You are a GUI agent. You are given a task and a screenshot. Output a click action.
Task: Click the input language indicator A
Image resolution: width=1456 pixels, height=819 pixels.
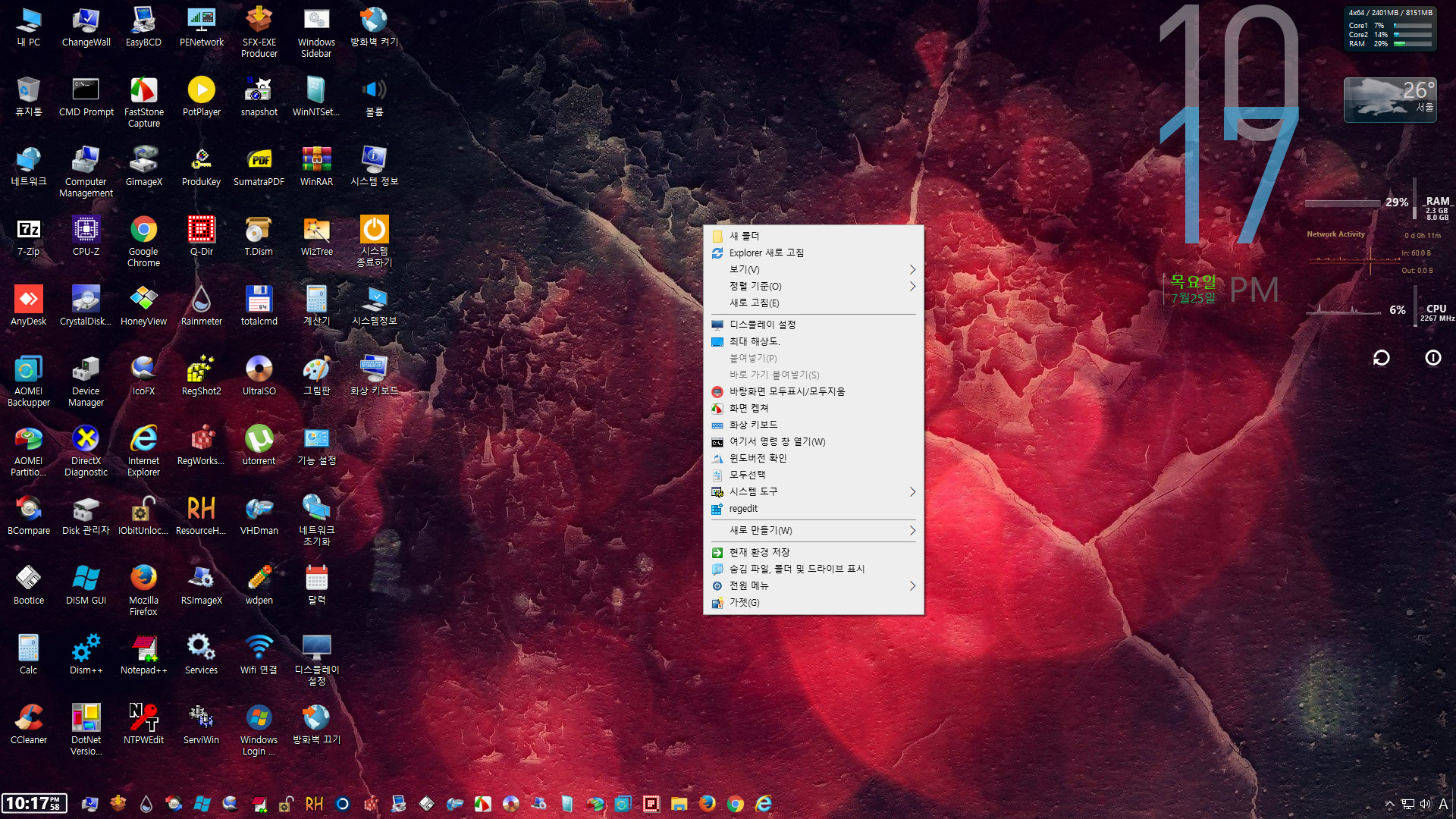click(x=1443, y=804)
